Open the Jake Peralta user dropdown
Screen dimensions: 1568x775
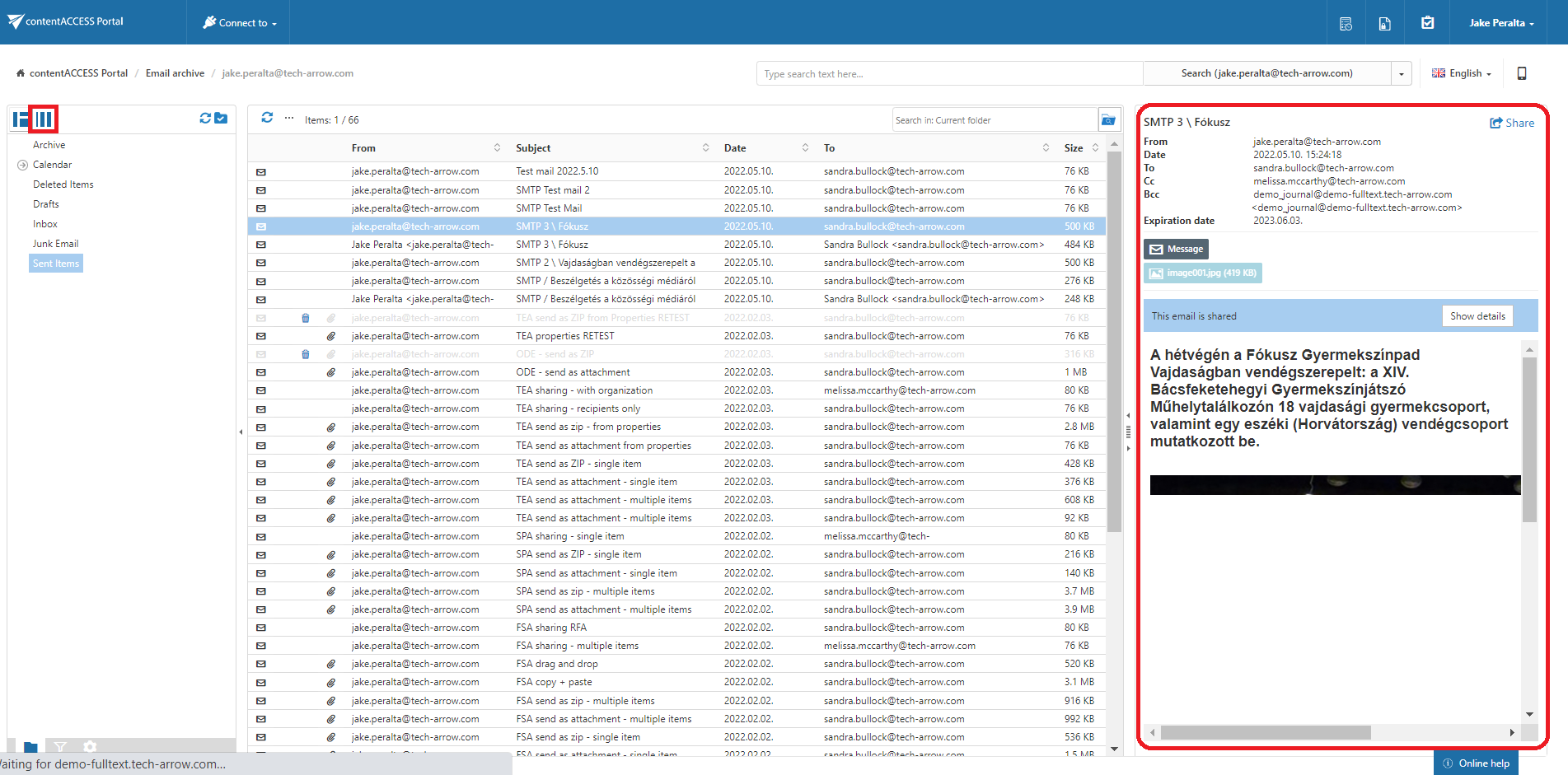pyautogui.click(x=1500, y=23)
